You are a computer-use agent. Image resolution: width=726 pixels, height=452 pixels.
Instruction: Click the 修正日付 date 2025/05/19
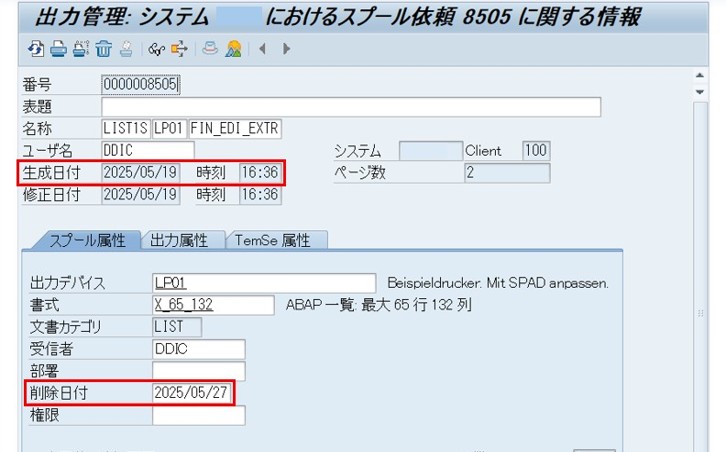coord(140,194)
